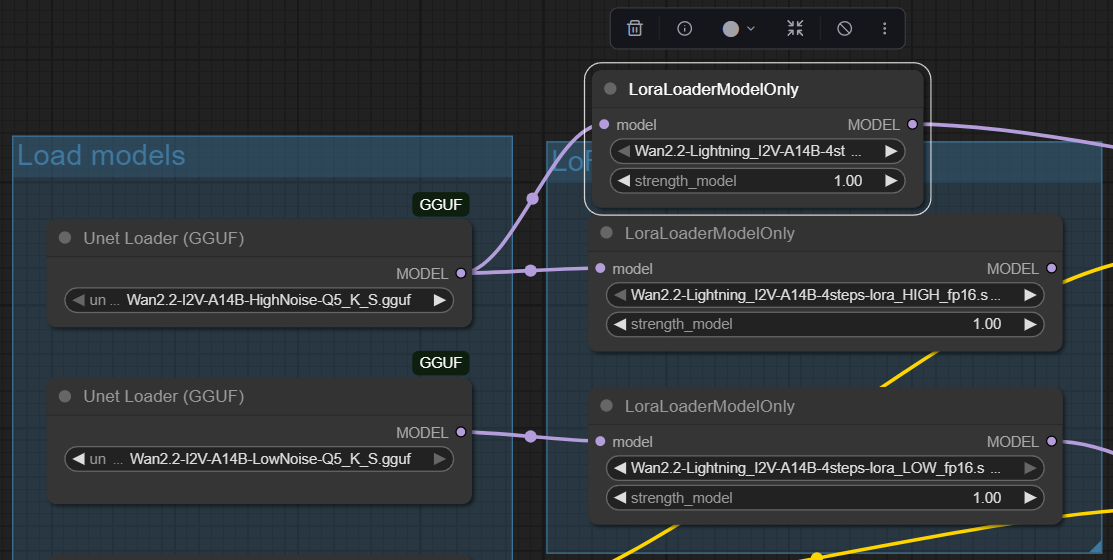Decrease strength_model on the selected node
Screen dimensions: 1113x560
(624, 181)
